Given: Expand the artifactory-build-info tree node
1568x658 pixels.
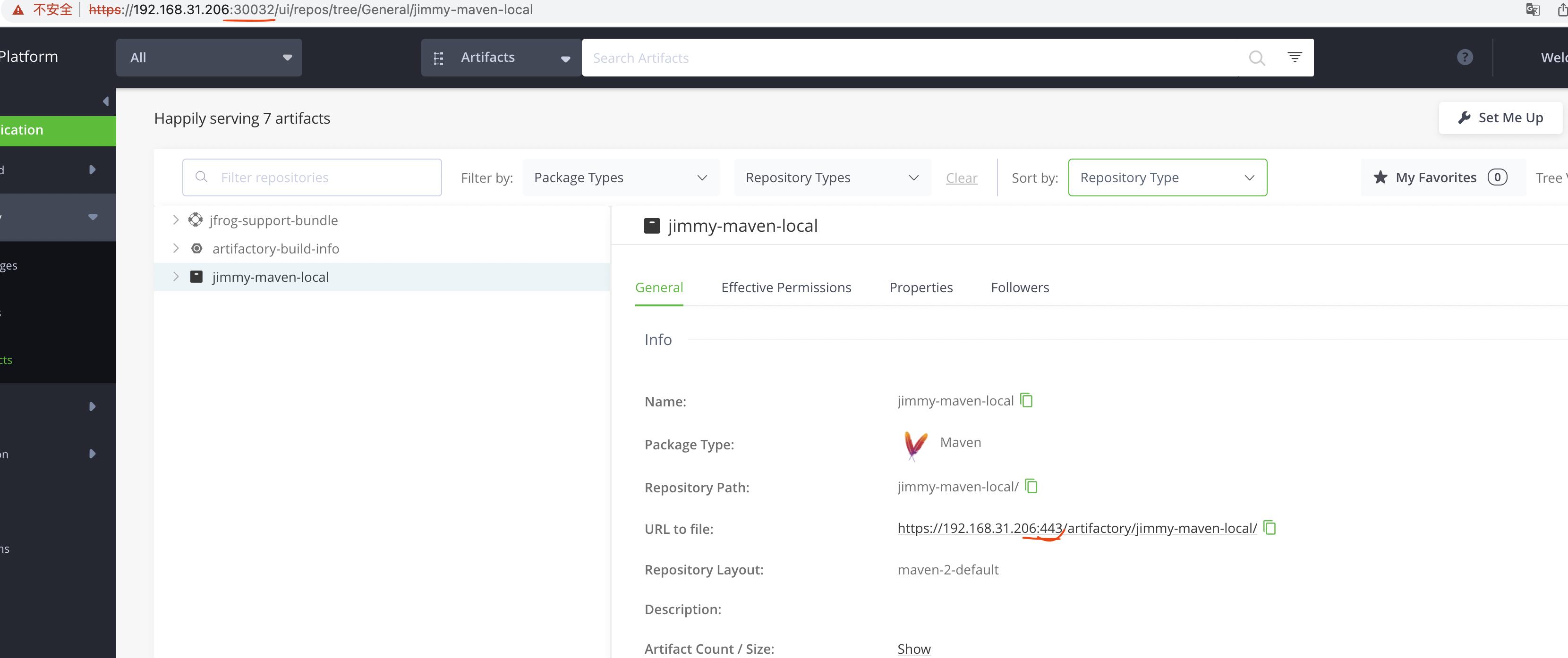Looking at the screenshot, I should coord(176,248).
